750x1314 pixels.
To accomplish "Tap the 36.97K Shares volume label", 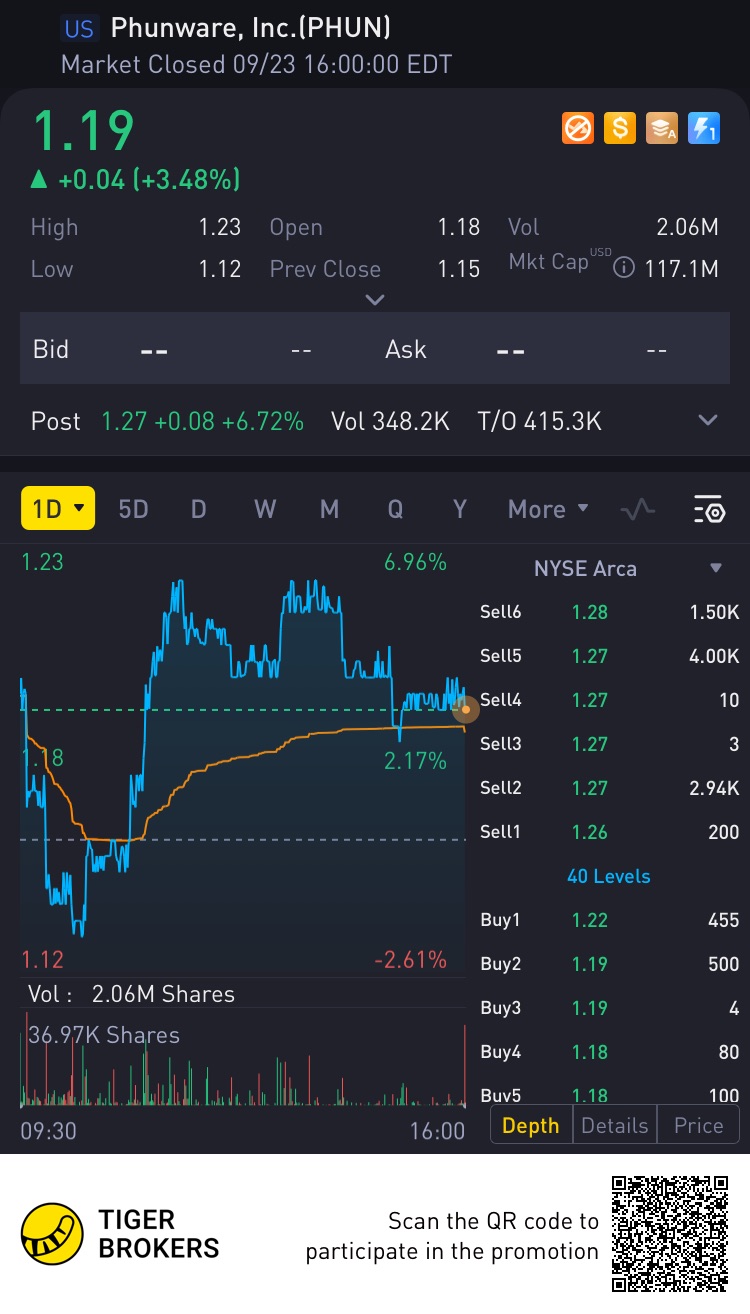I will coord(104,1035).
